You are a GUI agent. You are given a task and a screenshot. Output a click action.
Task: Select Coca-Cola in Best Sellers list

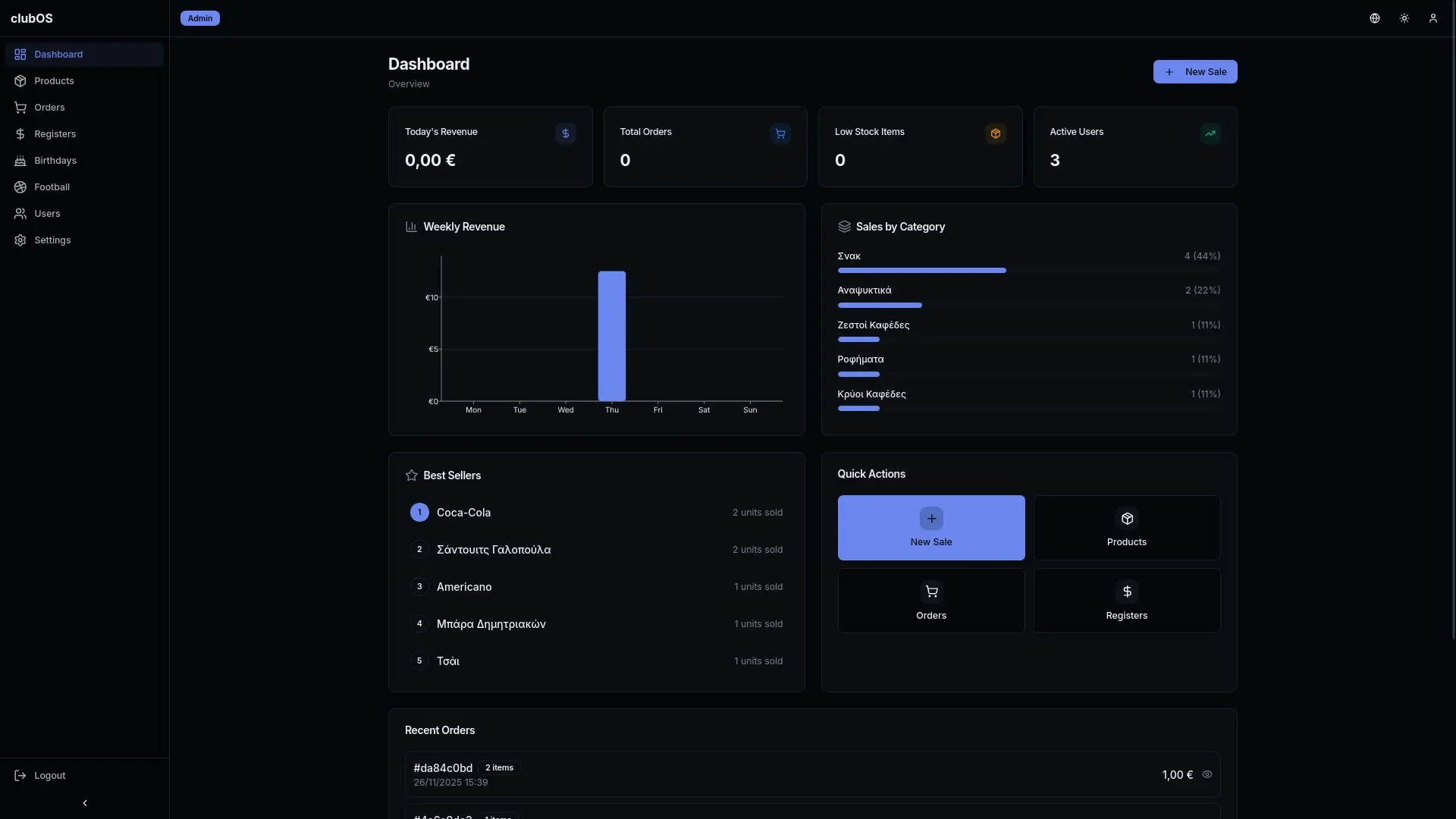463,513
